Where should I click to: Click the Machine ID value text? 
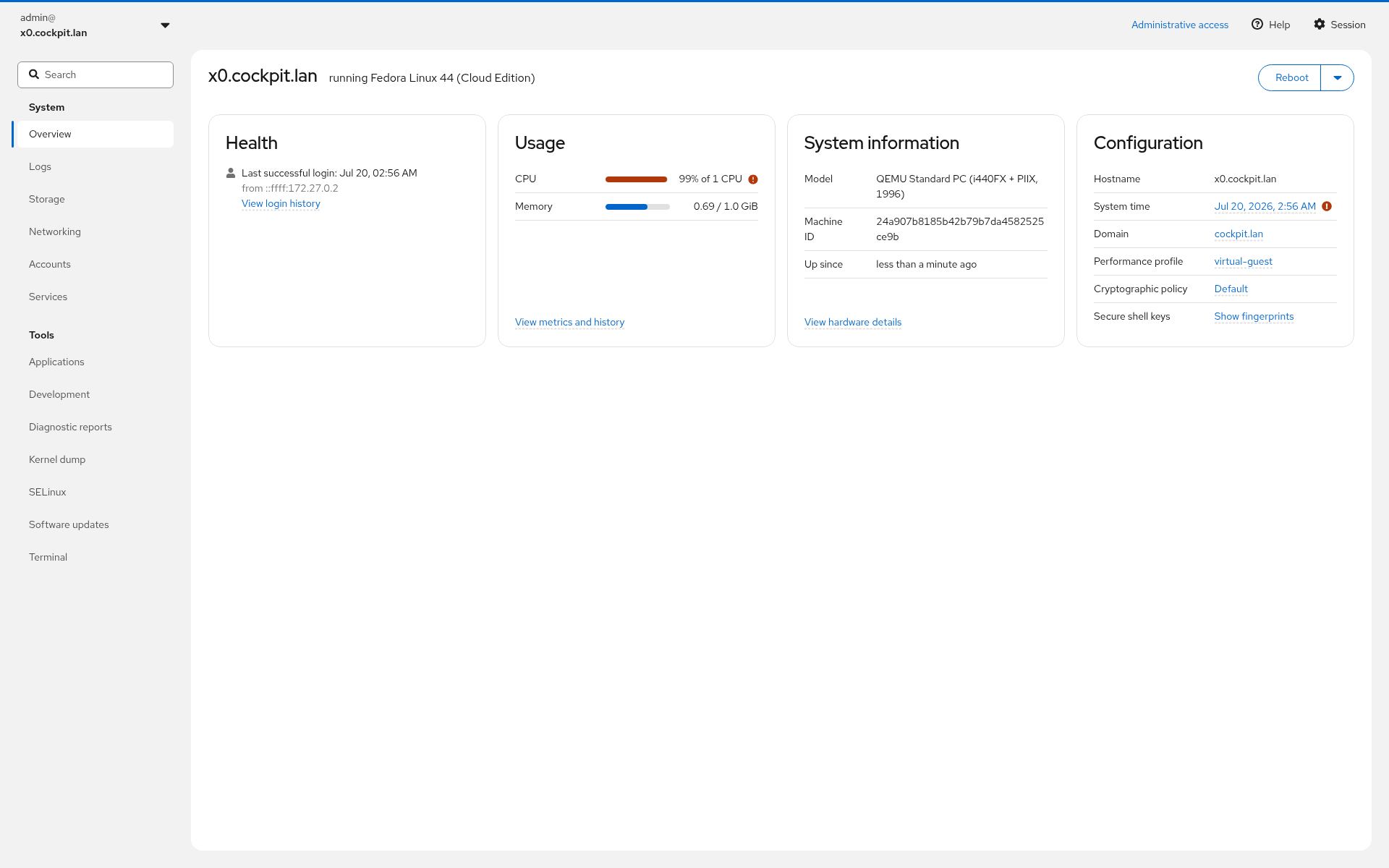point(960,229)
